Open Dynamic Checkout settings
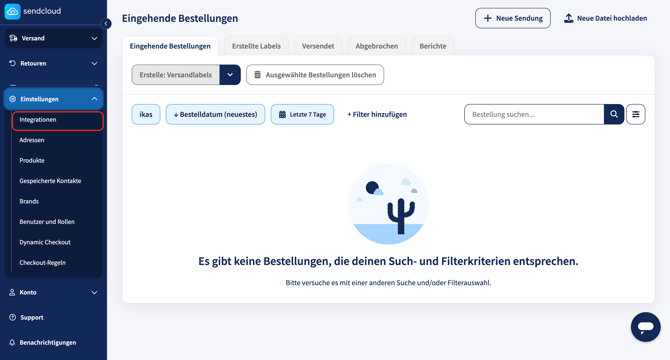Screen dimensions: 670x360 click(45, 243)
